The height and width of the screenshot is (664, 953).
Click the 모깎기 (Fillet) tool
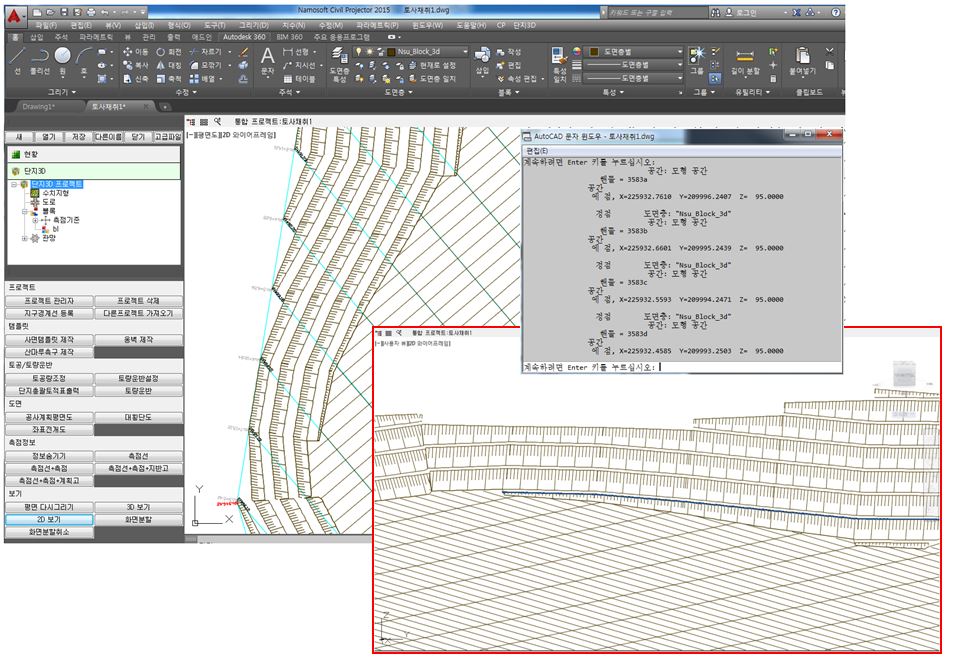pos(205,65)
